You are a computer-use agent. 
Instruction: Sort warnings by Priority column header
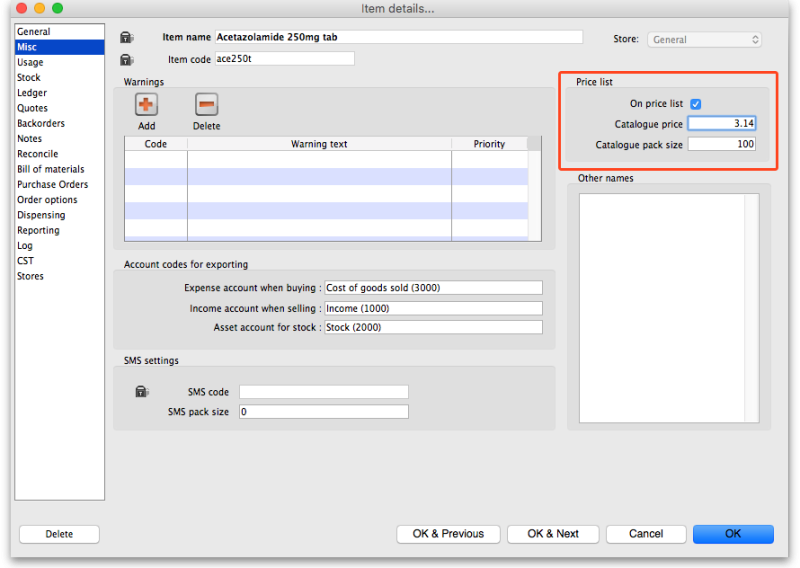[x=489, y=144]
